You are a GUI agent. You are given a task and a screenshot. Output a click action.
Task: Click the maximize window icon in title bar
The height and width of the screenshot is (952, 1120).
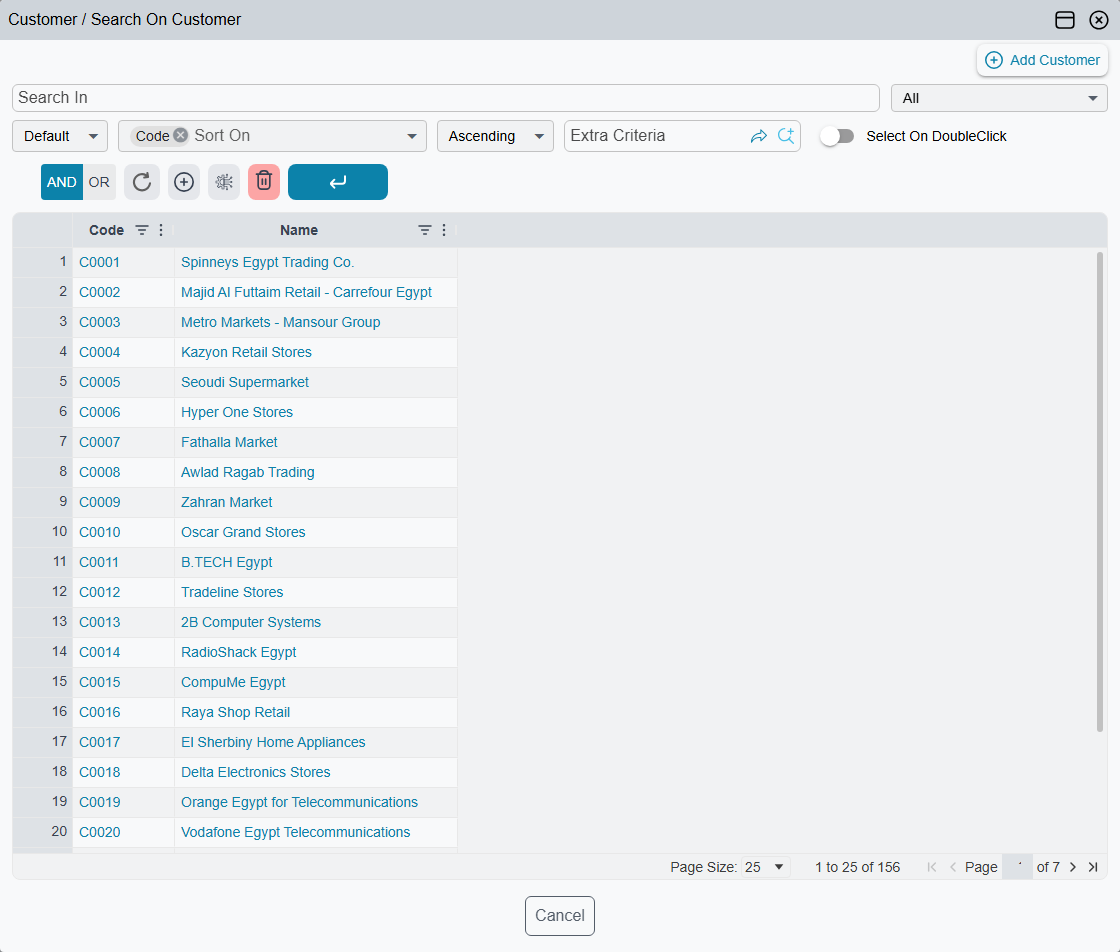click(1064, 20)
